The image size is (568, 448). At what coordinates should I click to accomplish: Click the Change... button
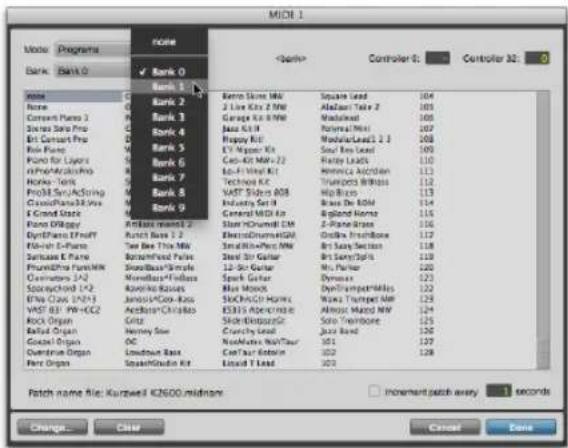53,427
